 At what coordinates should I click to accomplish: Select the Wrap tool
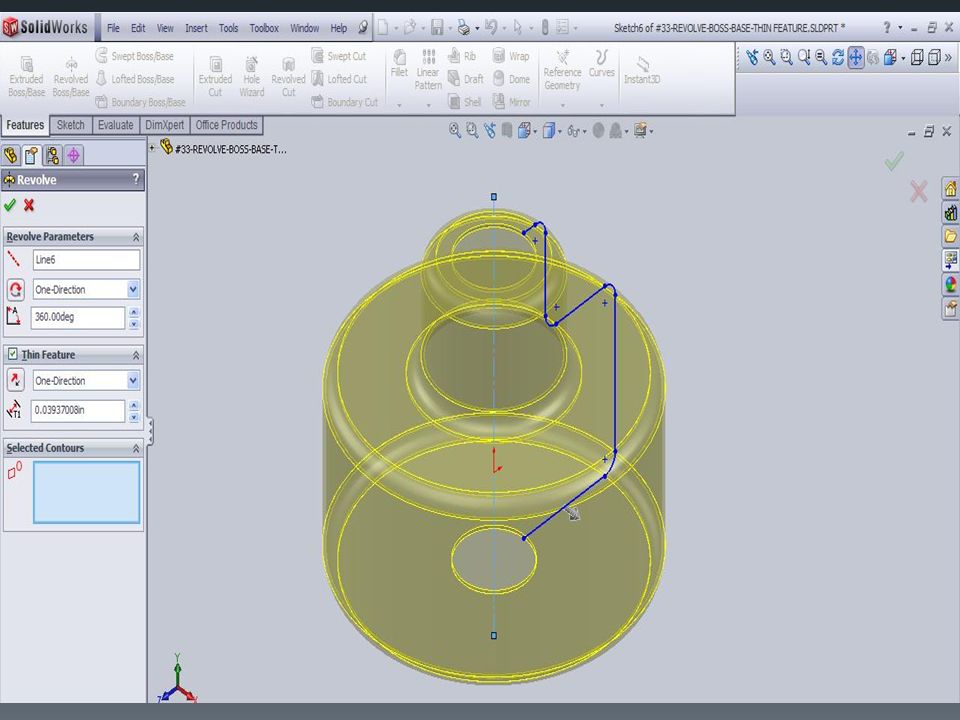[x=511, y=56]
